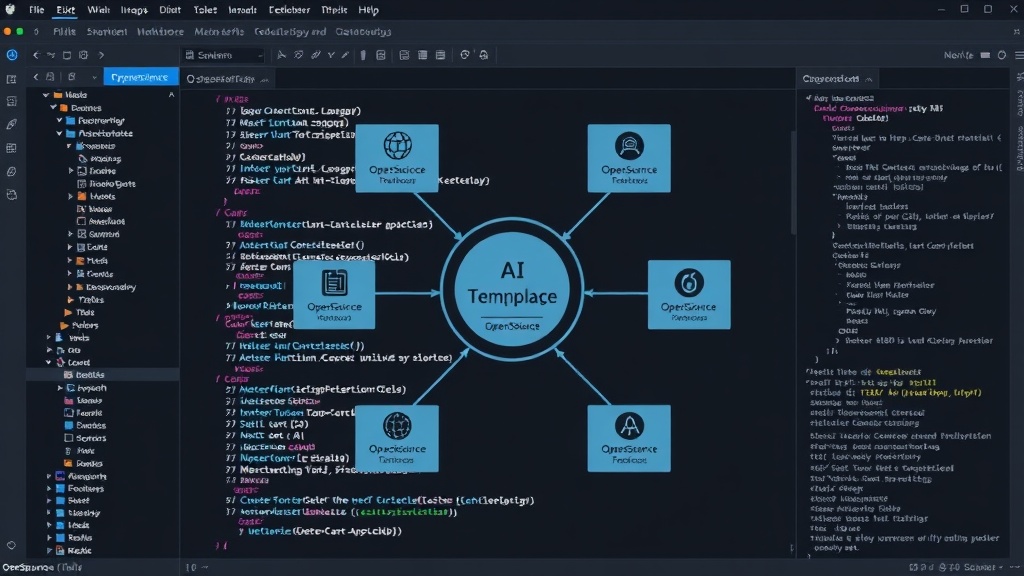
Task: Select the Sentors file in tree
Action: click(x=85, y=438)
